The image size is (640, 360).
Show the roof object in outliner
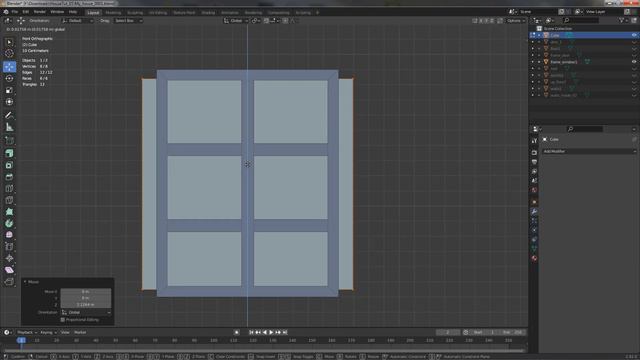[634, 69]
